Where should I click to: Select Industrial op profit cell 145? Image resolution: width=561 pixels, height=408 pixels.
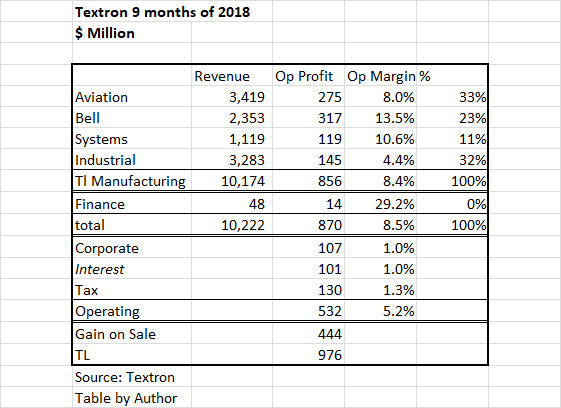click(308, 160)
